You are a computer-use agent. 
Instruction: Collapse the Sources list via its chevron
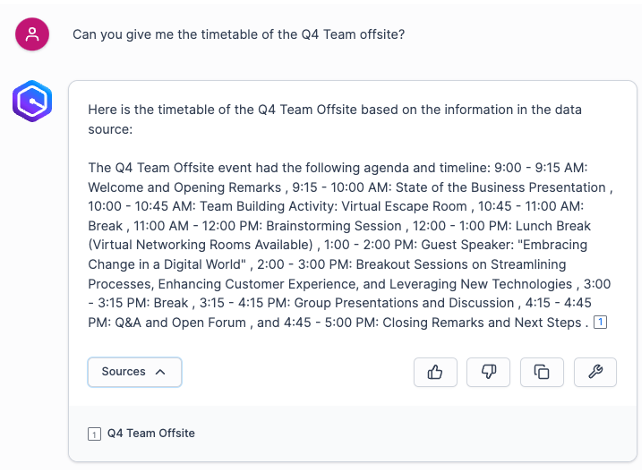(x=159, y=372)
